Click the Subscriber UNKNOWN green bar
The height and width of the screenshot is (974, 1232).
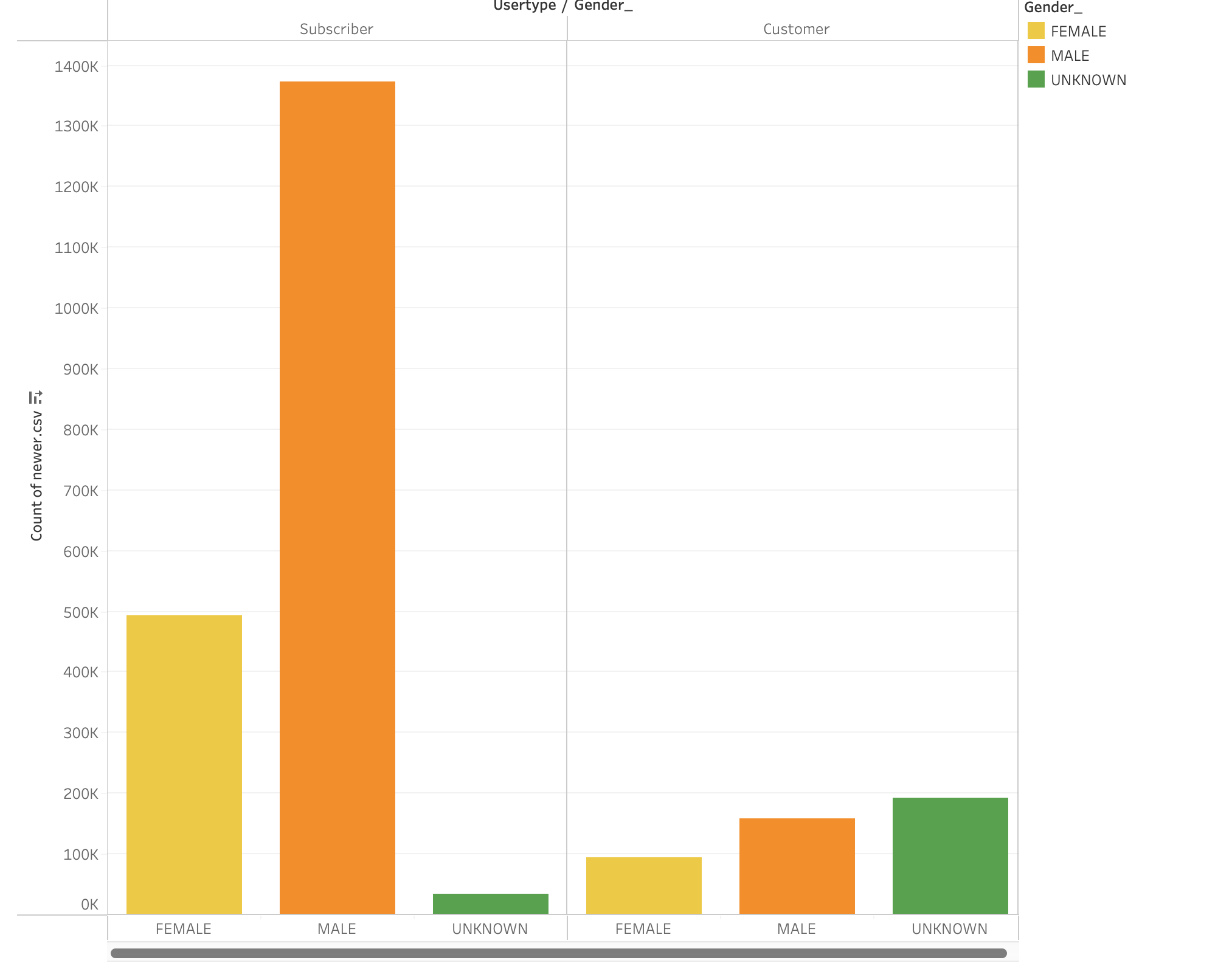click(x=490, y=903)
